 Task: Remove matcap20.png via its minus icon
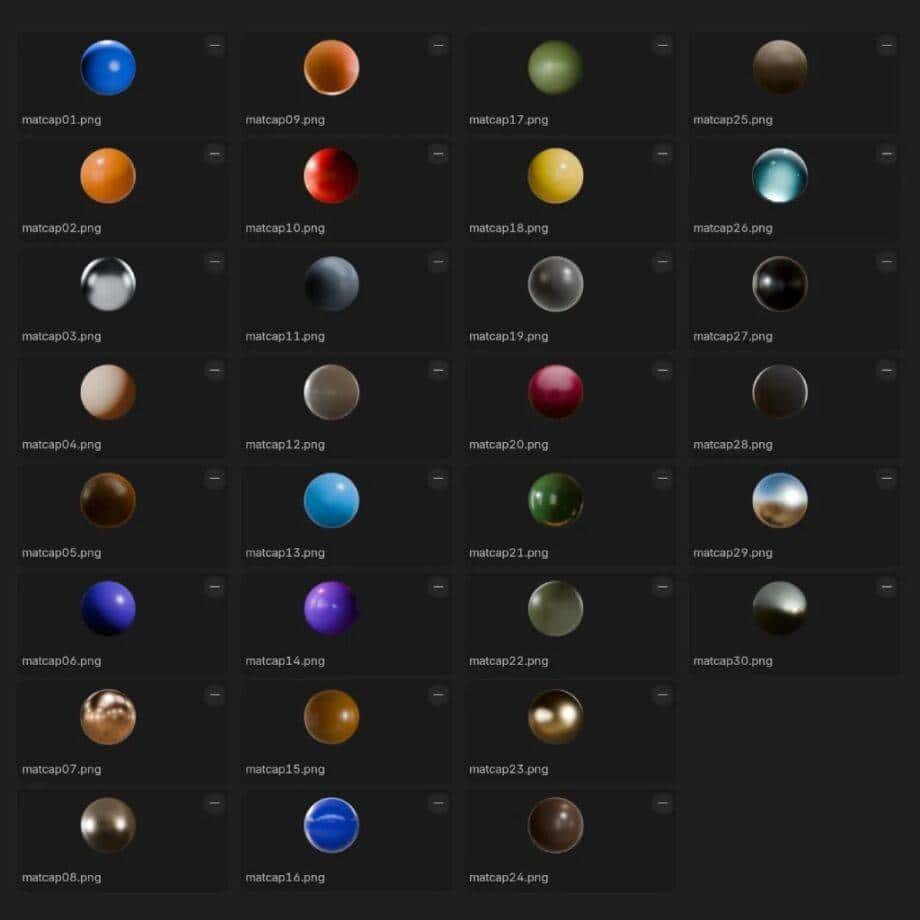coord(662,370)
